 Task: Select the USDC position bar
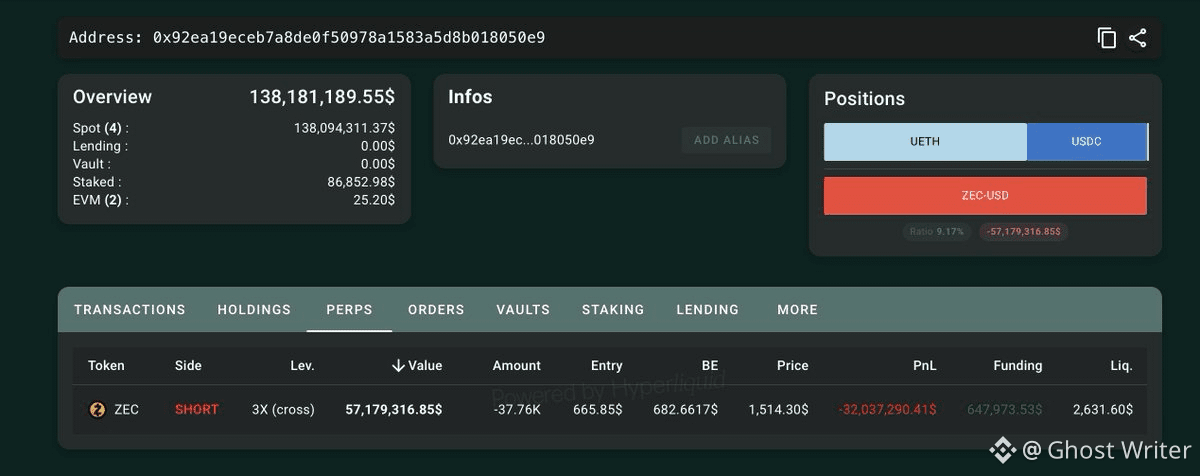(1086, 142)
